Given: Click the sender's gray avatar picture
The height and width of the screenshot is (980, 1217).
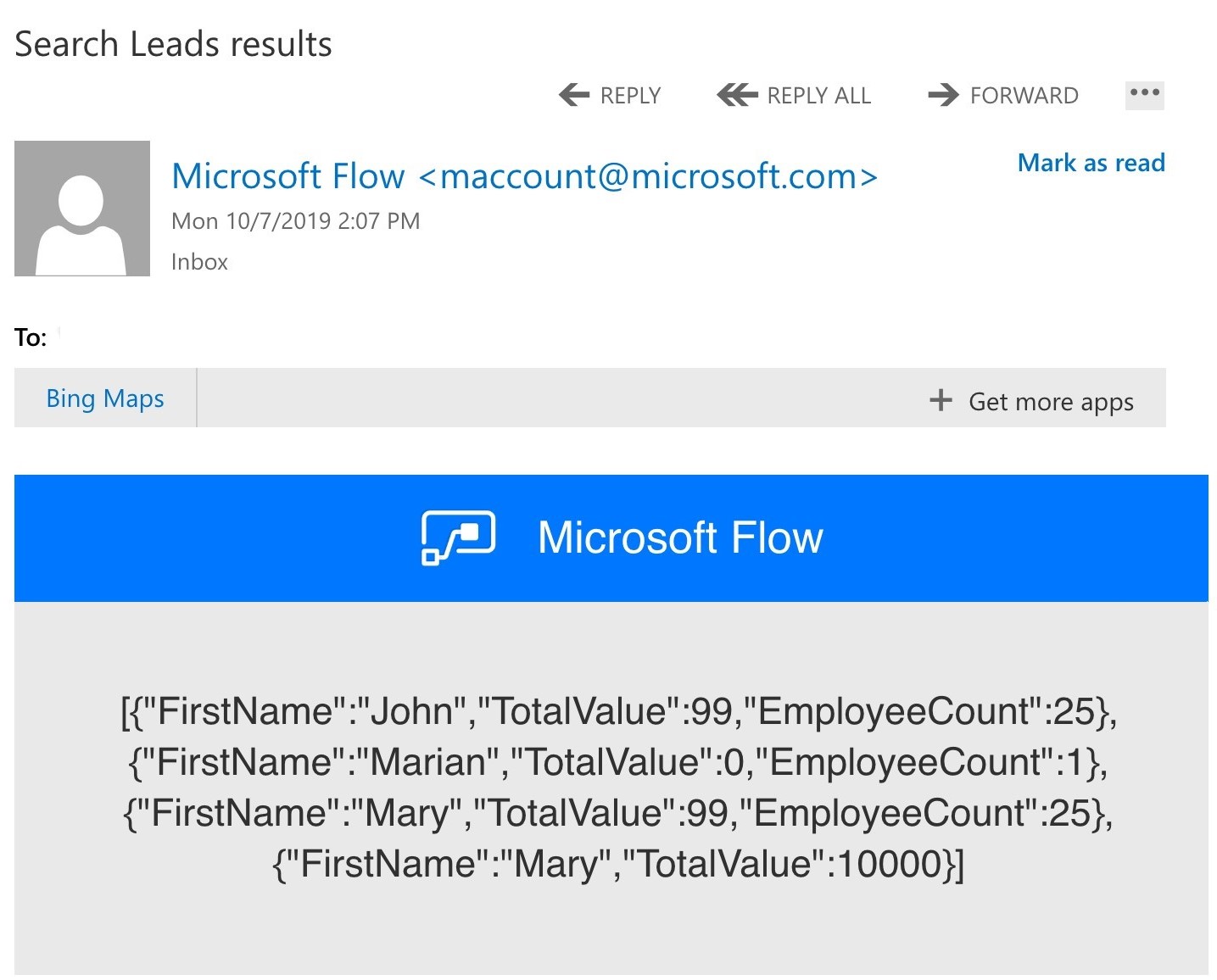Looking at the screenshot, I should click(82, 209).
